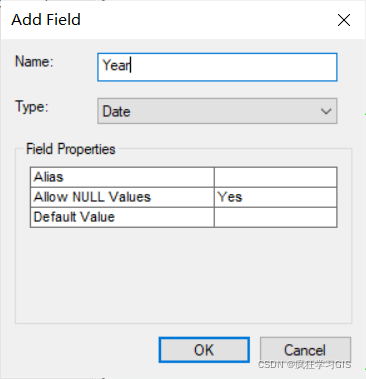Click the Name: label
The height and width of the screenshot is (379, 366).
click(34, 62)
